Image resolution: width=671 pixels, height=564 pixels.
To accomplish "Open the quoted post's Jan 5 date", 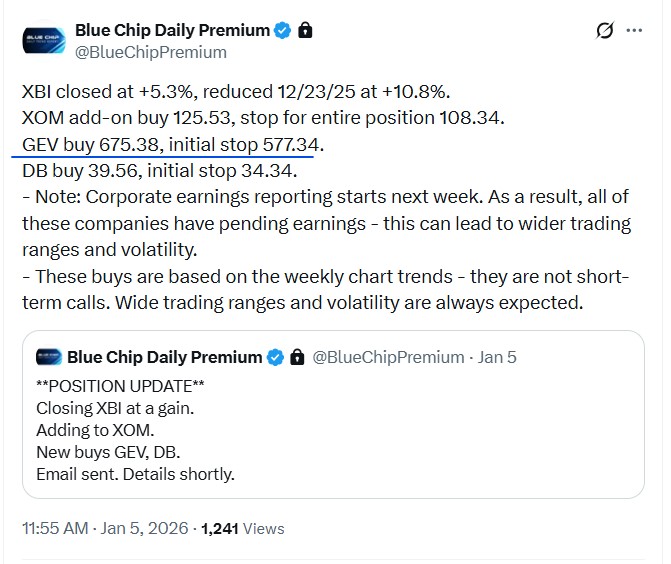I will [x=497, y=357].
